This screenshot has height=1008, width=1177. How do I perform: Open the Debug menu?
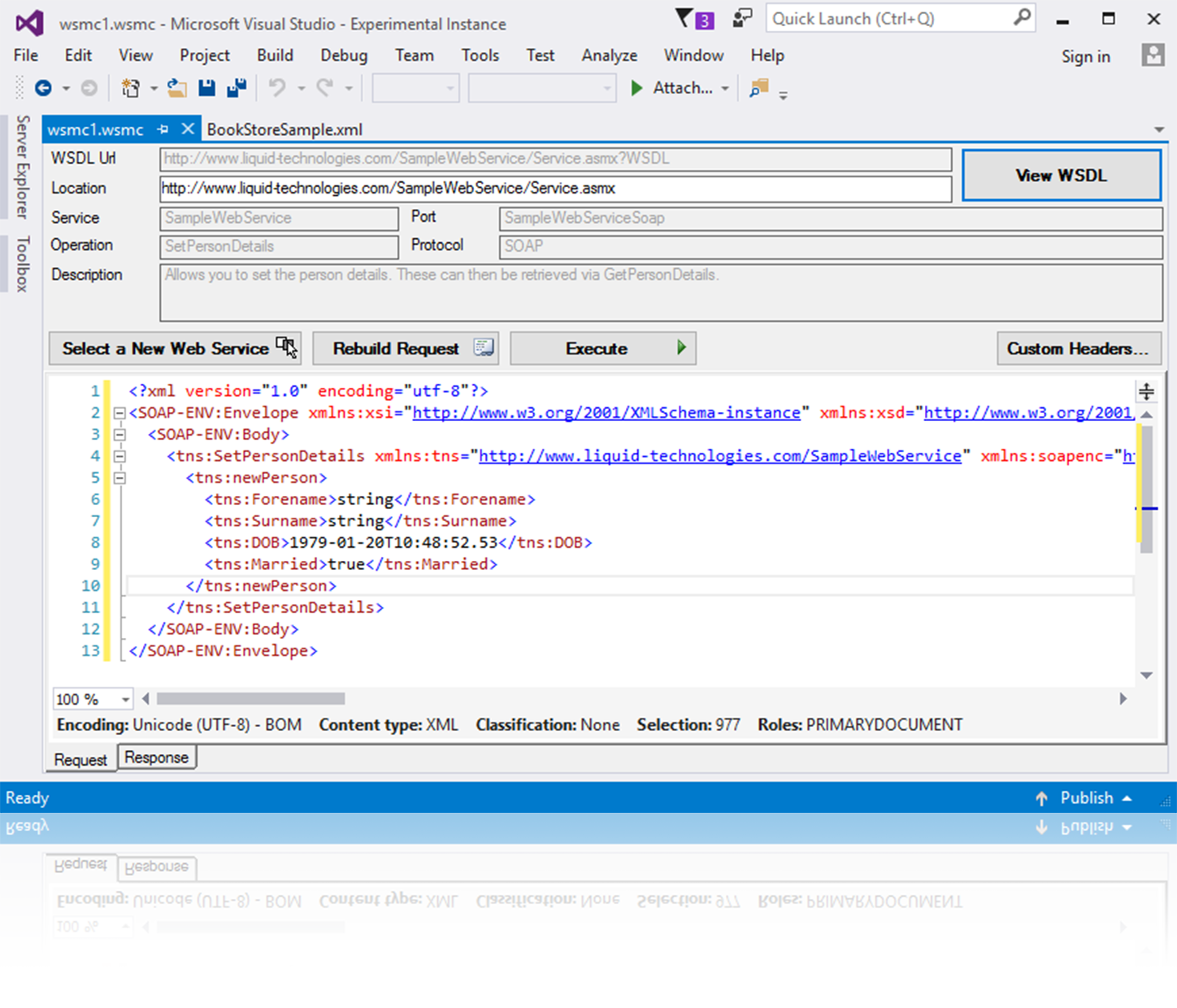[x=343, y=55]
